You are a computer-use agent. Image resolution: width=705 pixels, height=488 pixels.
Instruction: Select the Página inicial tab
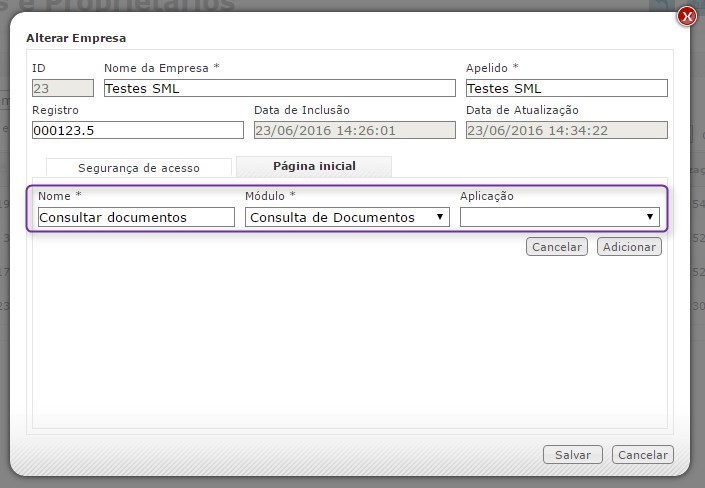(314, 166)
